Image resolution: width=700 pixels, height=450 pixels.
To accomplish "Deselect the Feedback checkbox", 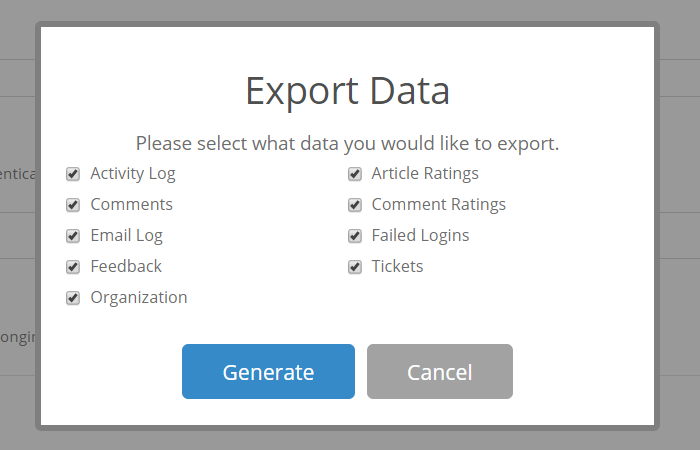I will (x=73, y=267).
